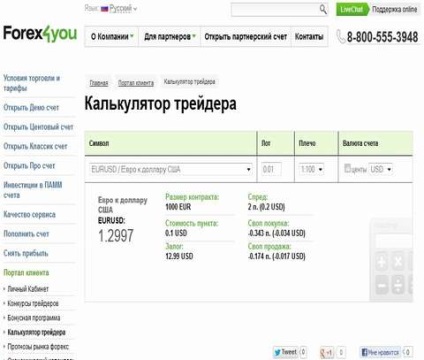This screenshot has height=360, width=424.
Task: Click the Tweet button
Action: coord(285,352)
